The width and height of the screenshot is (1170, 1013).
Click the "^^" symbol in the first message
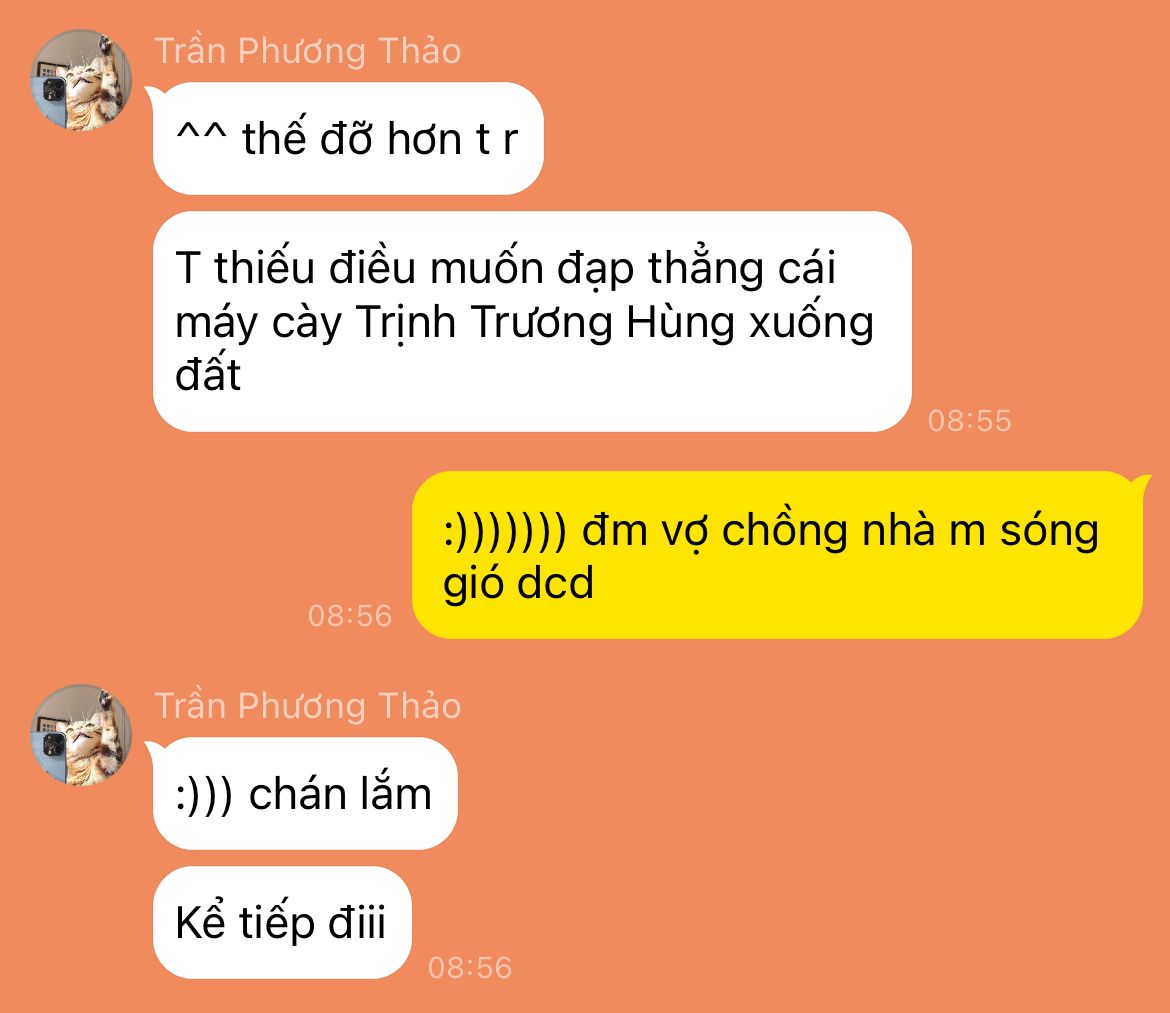tap(201, 133)
